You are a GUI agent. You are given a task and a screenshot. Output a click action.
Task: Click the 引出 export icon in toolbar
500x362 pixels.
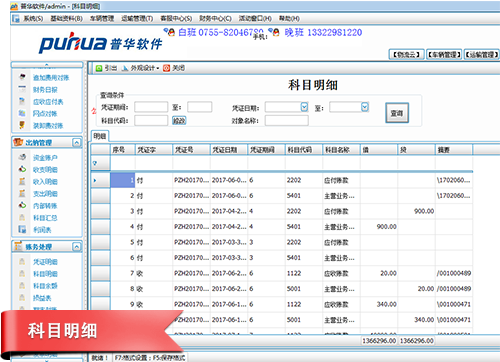[x=99, y=68]
